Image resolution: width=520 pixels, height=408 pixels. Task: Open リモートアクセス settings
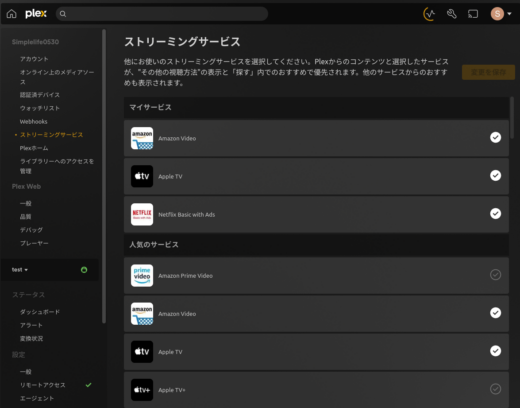(x=43, y=385)
